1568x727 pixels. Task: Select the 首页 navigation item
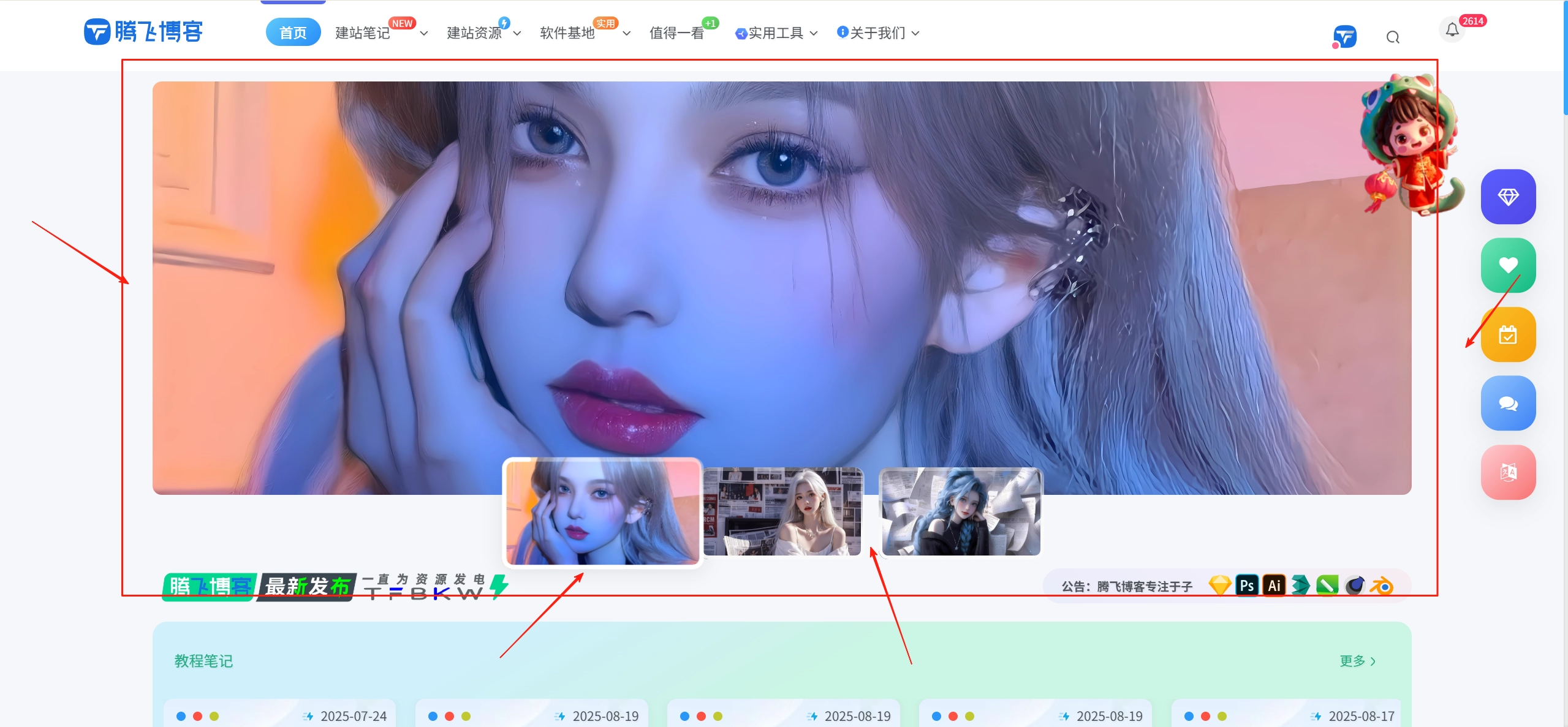(293, 32)
